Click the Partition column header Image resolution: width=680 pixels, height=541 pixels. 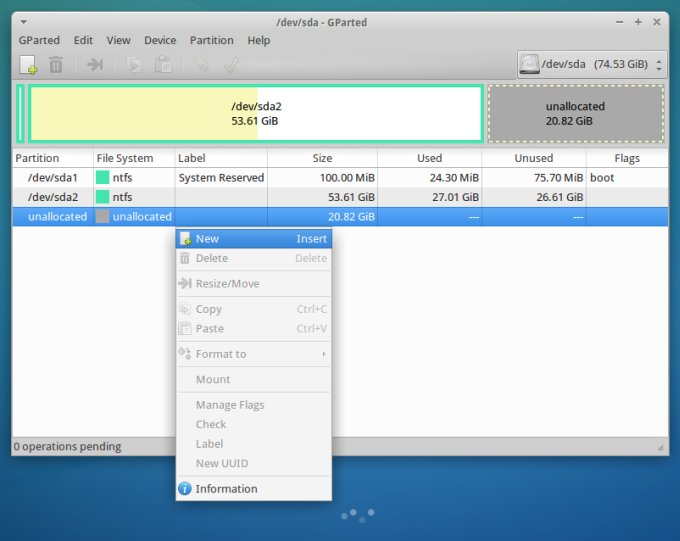[x=52, y=158]
